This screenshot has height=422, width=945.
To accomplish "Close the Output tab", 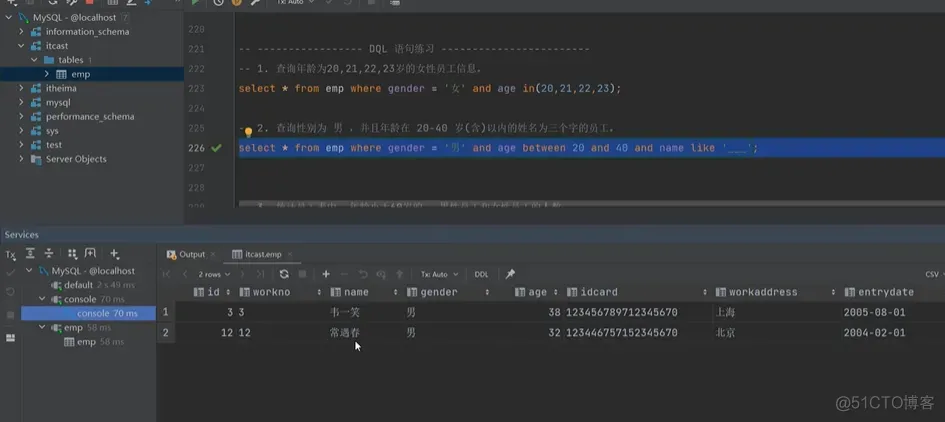I will pos(213,254).
